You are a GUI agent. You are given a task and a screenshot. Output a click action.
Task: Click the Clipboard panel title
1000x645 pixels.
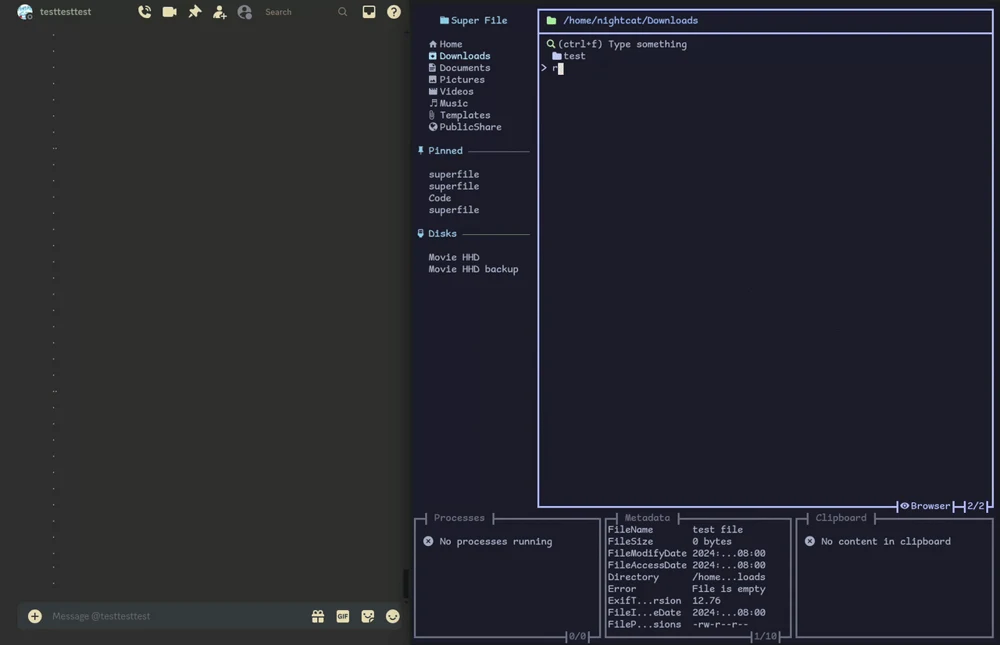[841, 517]
